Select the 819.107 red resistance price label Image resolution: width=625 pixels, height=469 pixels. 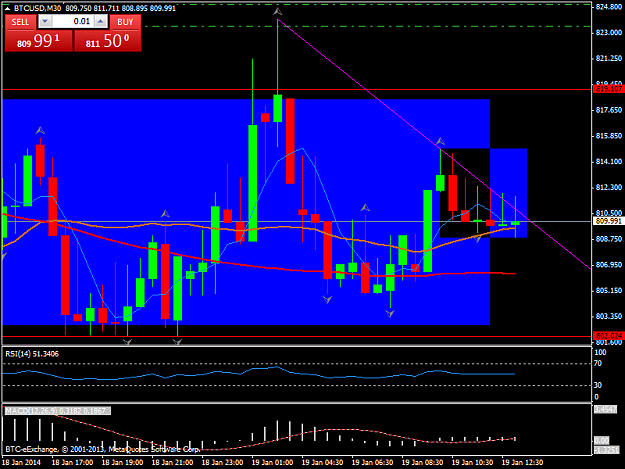pos(609,89)
